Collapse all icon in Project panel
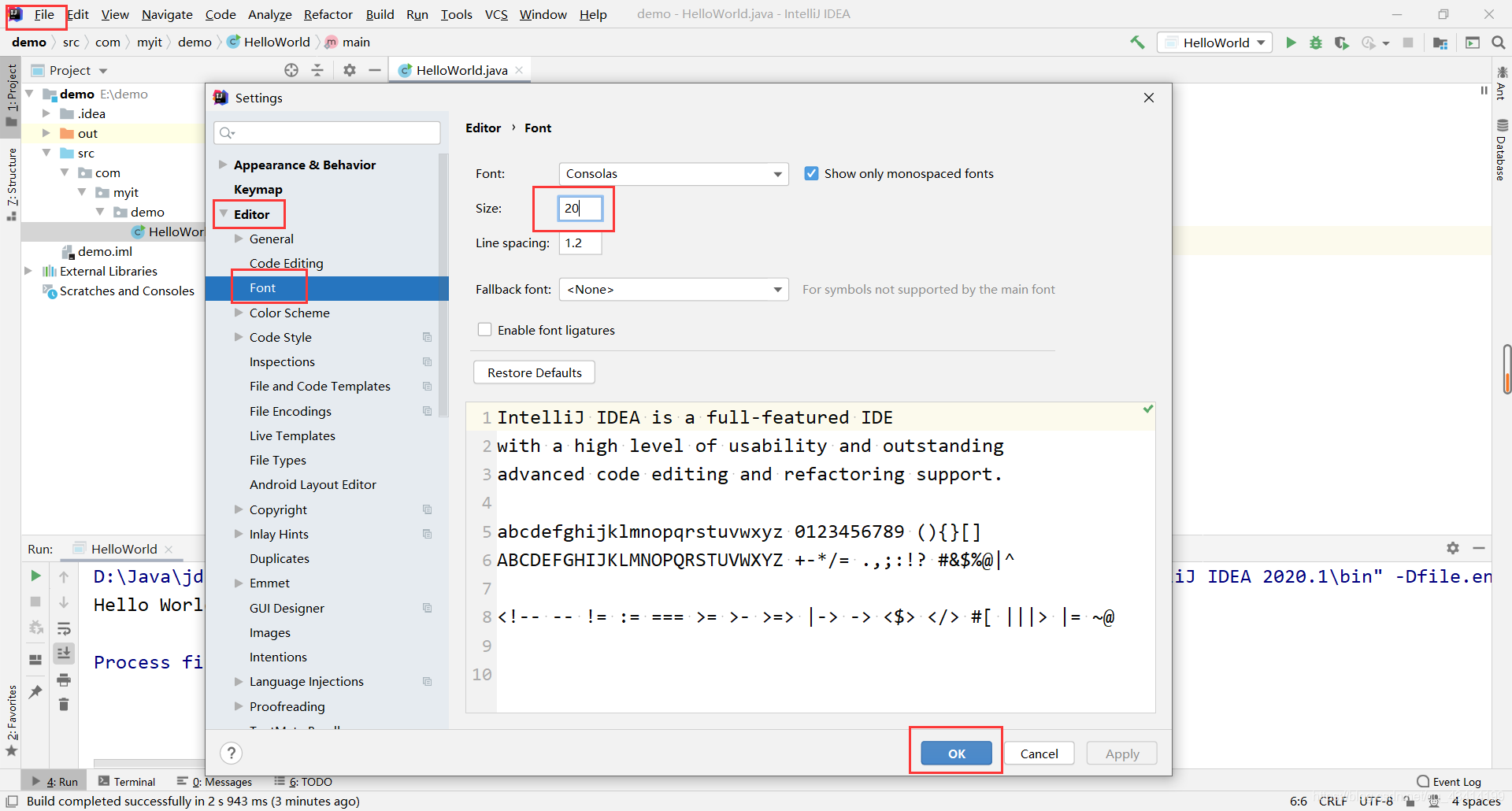The image size is (1512, 811). click(x=317, y=70)
